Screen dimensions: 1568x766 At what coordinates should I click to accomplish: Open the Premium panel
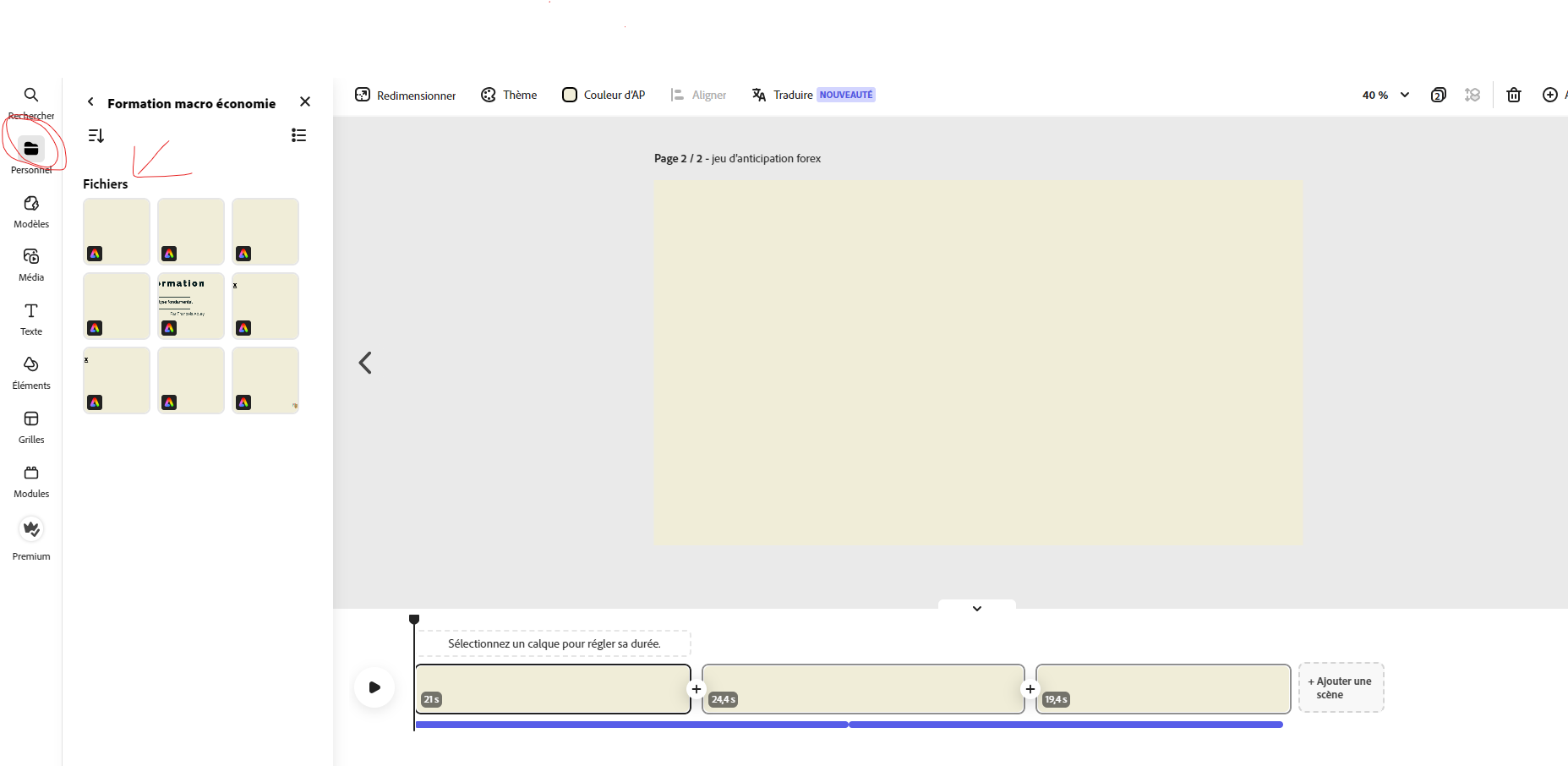pyautogui.click(x=31, y=529)
